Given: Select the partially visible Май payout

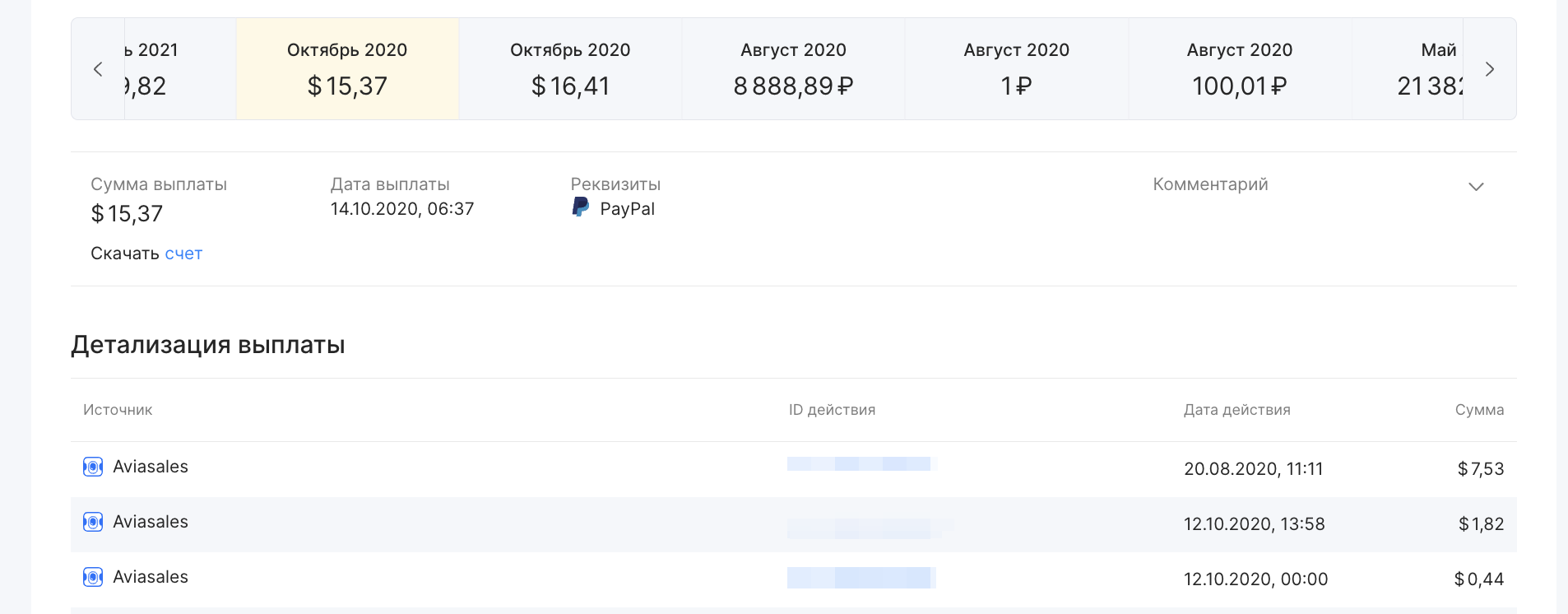Looking at the screenshot, I should point(1408,69).
